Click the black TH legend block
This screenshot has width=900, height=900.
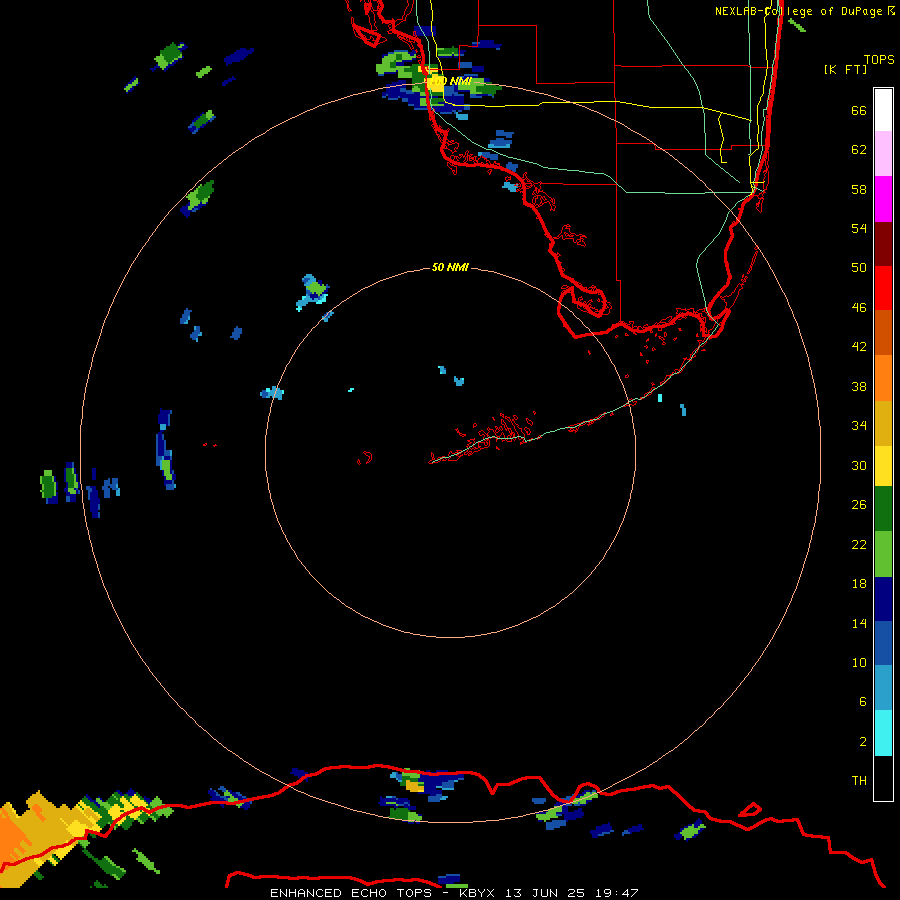tap(883, 778)
